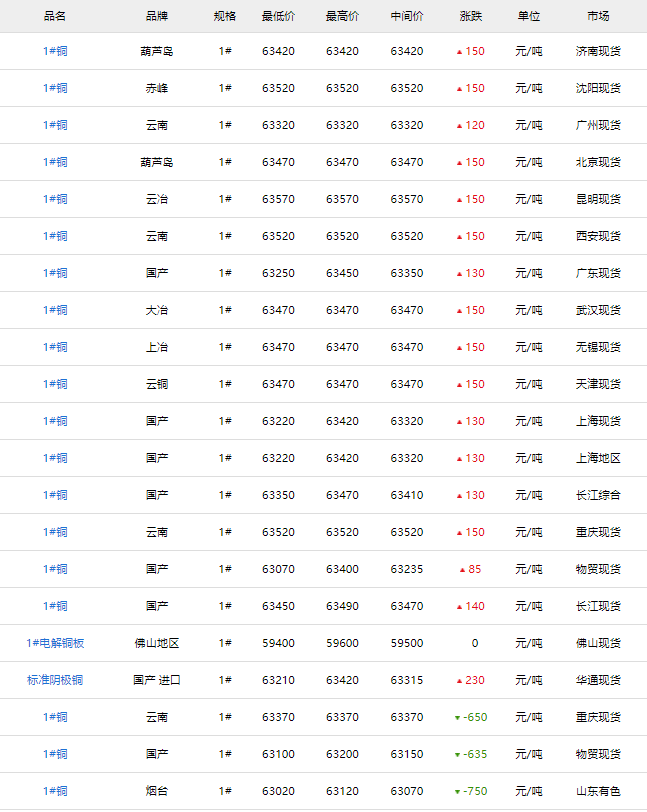Screen dimensions: 647x812
Task: Click the 市场 column header
Action: point(598,16)
